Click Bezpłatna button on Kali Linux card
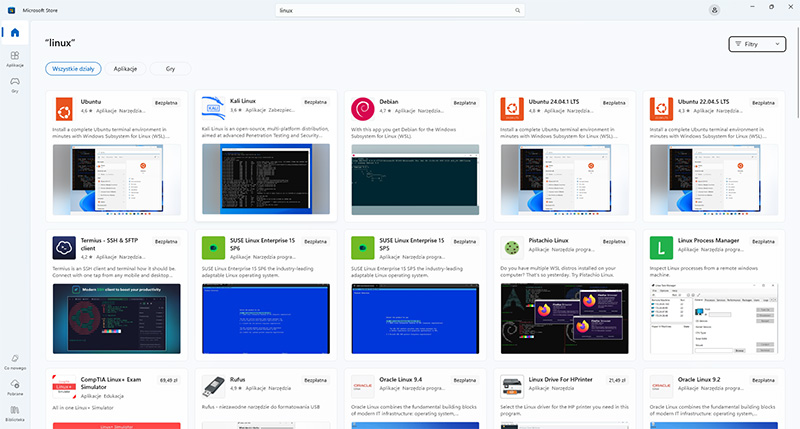 315,102
